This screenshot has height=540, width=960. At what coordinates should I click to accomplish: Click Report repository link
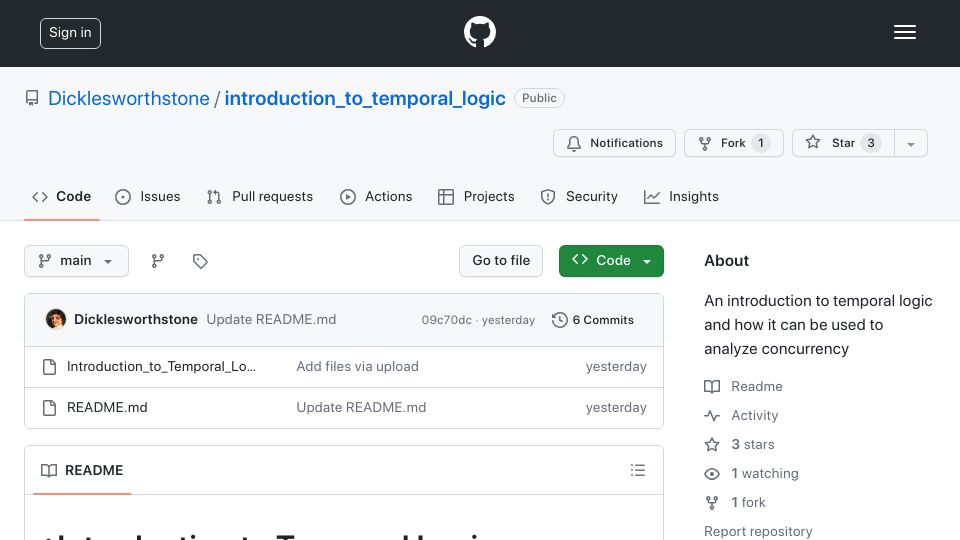click(x=758, y=531)
